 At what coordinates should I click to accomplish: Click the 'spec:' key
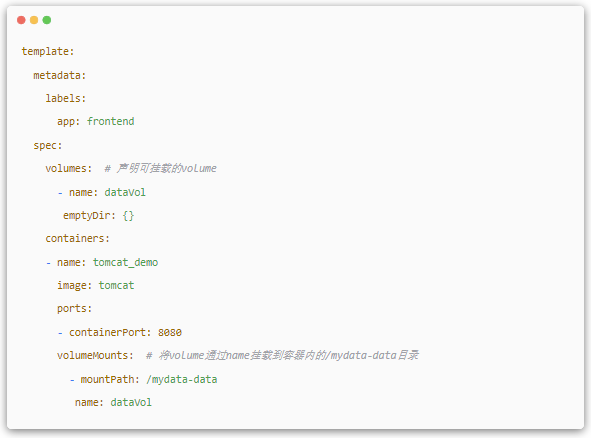coord(47,145)
